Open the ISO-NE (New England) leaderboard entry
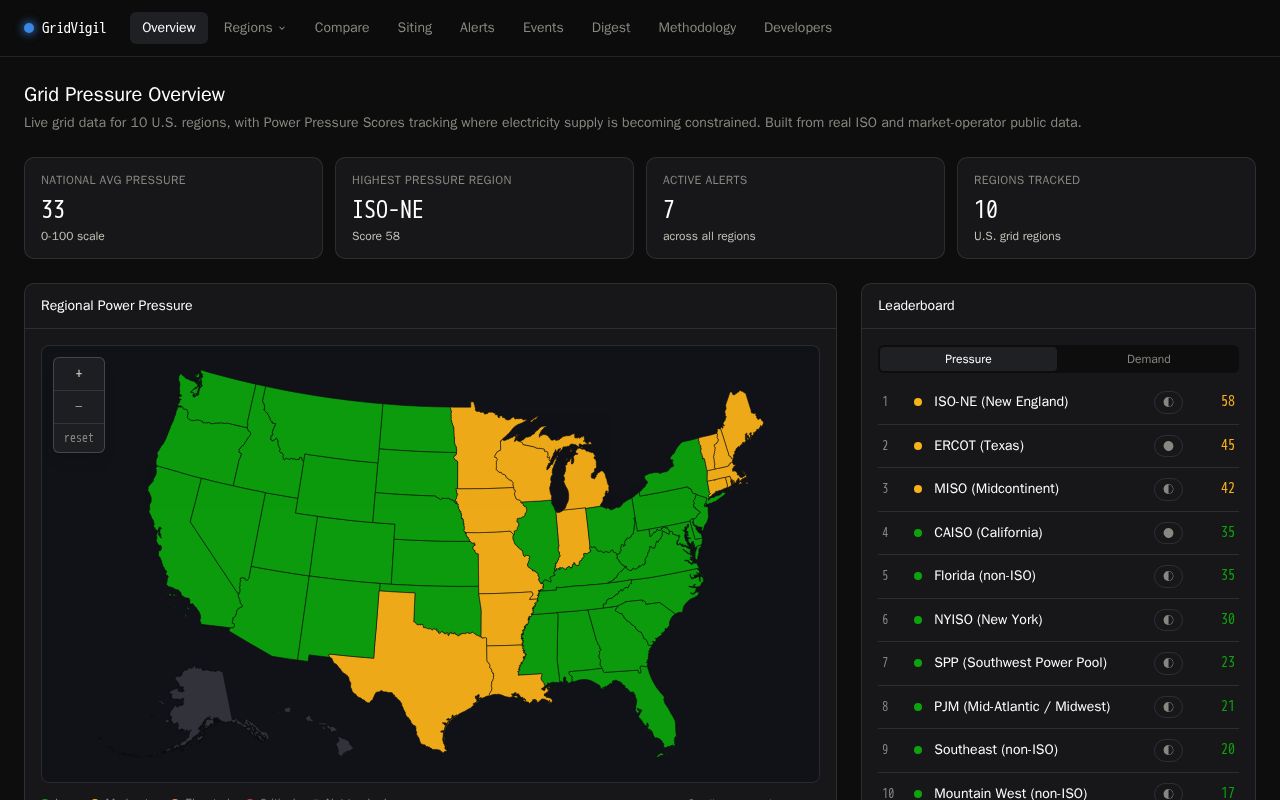The width and height of the screenshot is (1280, 800). pyautogui.click(x=1058, y=402)
